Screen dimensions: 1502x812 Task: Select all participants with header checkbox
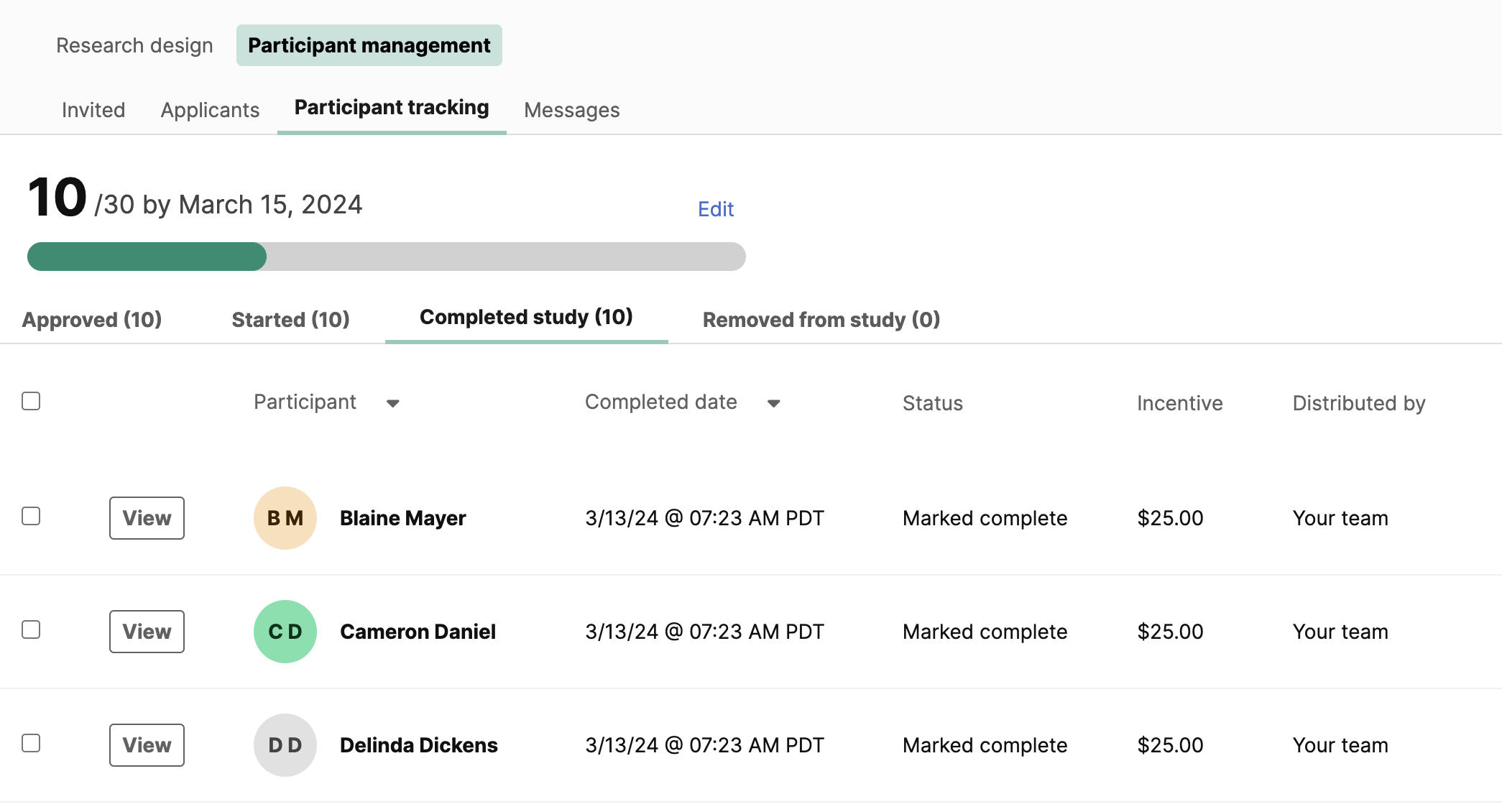[31, 401]
